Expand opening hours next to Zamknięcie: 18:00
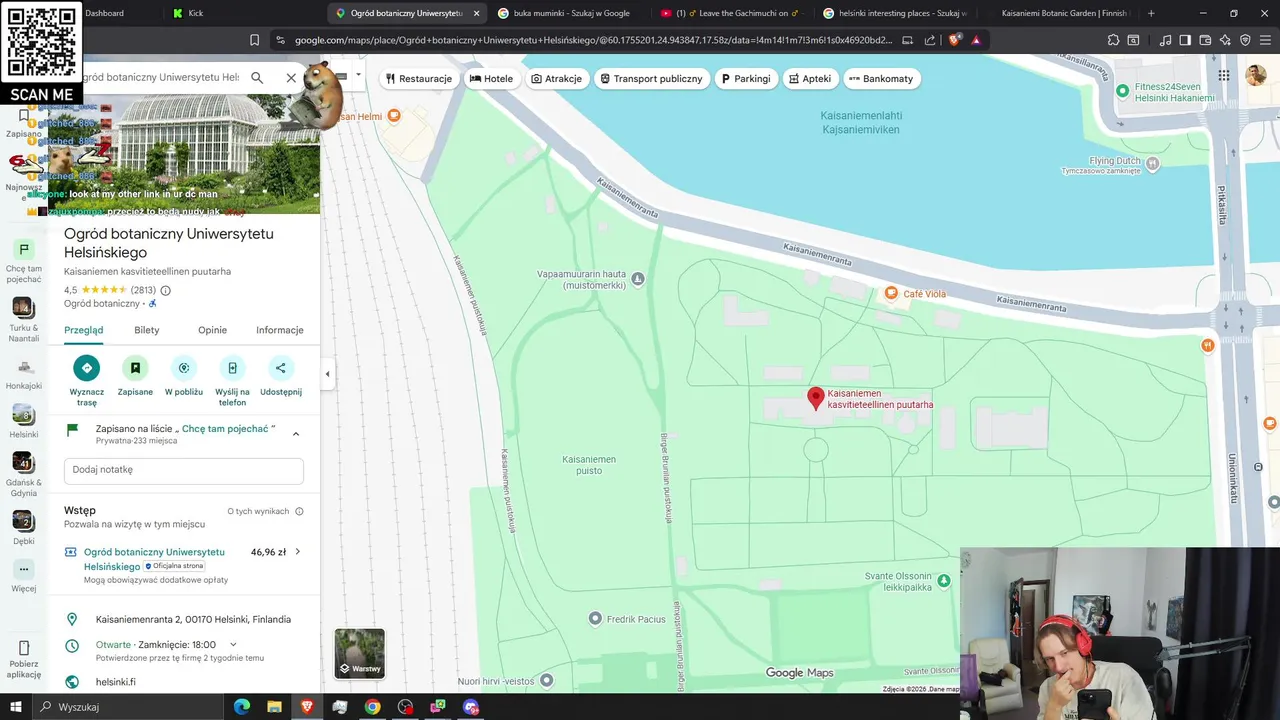Image resolution: width=1280 pixels, height=720 pixels. [x=233, y=645]
